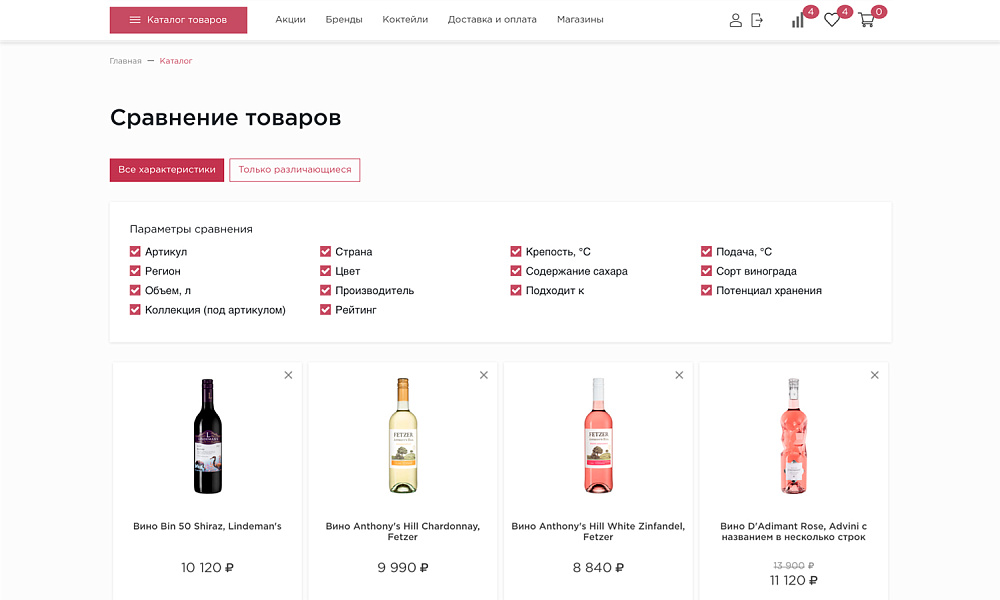This screenshot has width=1000, height=600.
Task: Click the logout icon next to profile
Action: [x=757, y=20]
